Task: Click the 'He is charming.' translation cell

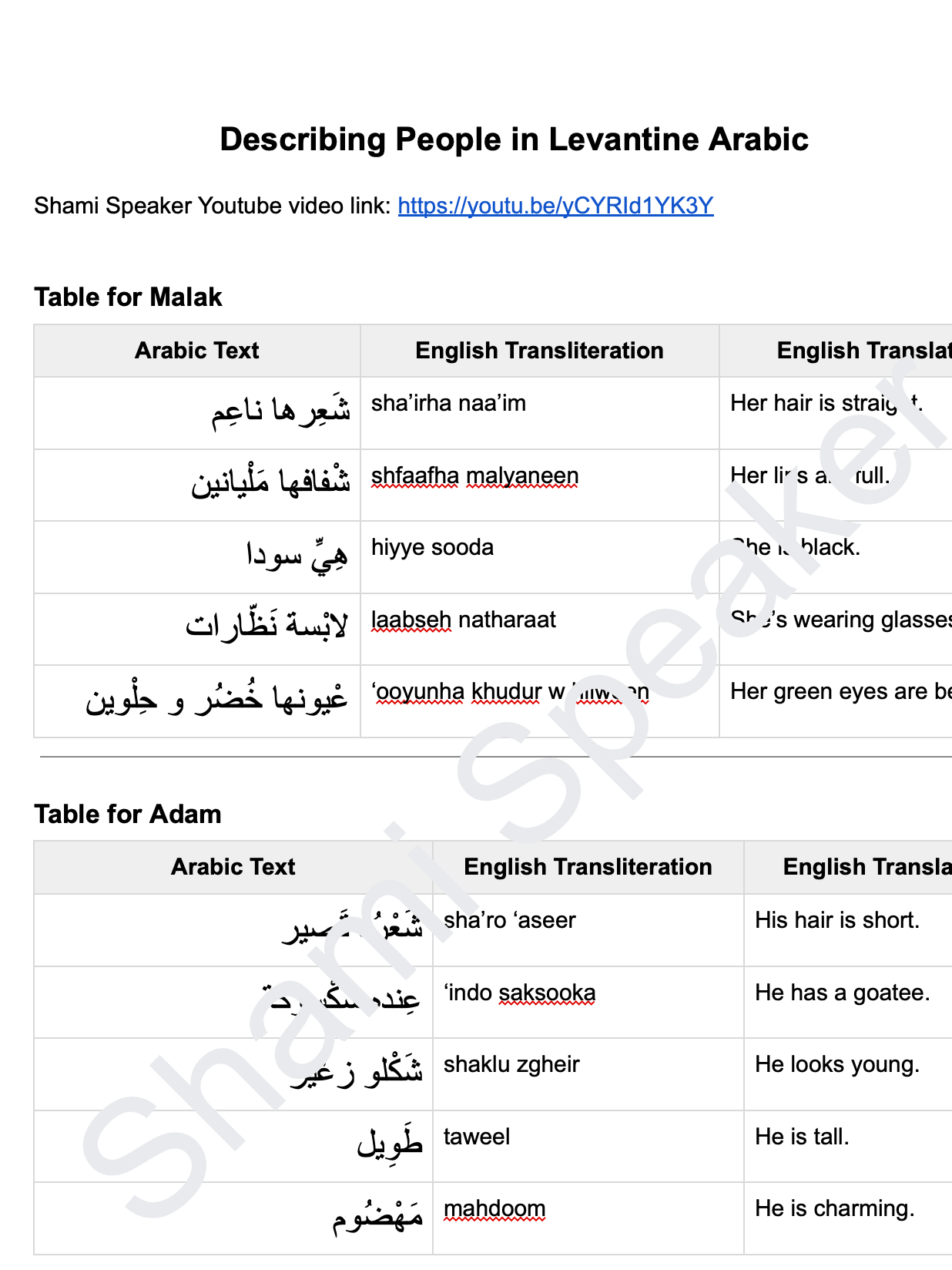Action: [x=835, y=1208]
